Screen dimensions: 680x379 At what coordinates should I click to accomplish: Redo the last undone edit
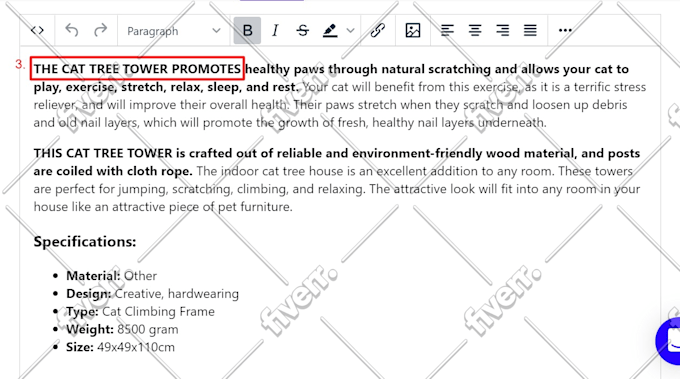101,30
